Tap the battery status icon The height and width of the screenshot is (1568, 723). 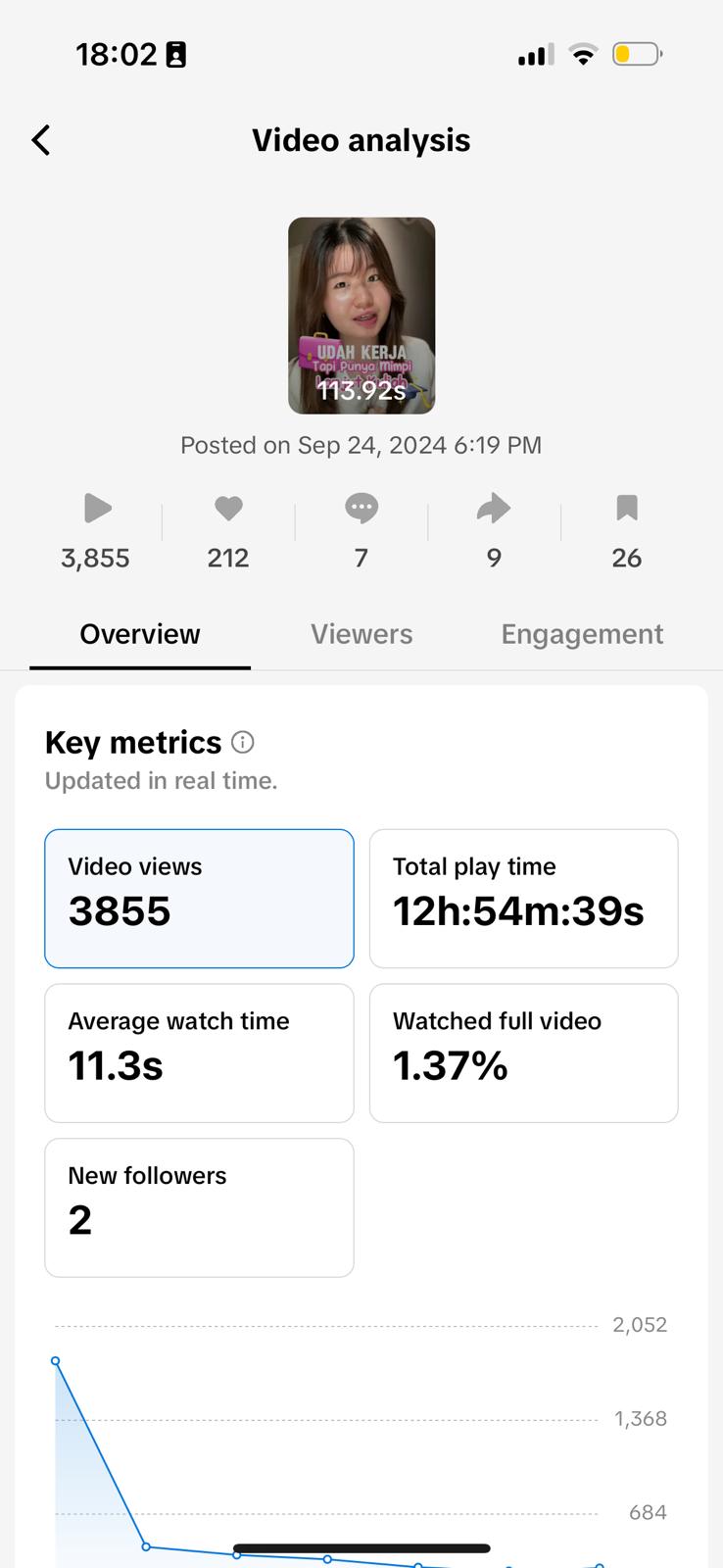coord(637,54)
